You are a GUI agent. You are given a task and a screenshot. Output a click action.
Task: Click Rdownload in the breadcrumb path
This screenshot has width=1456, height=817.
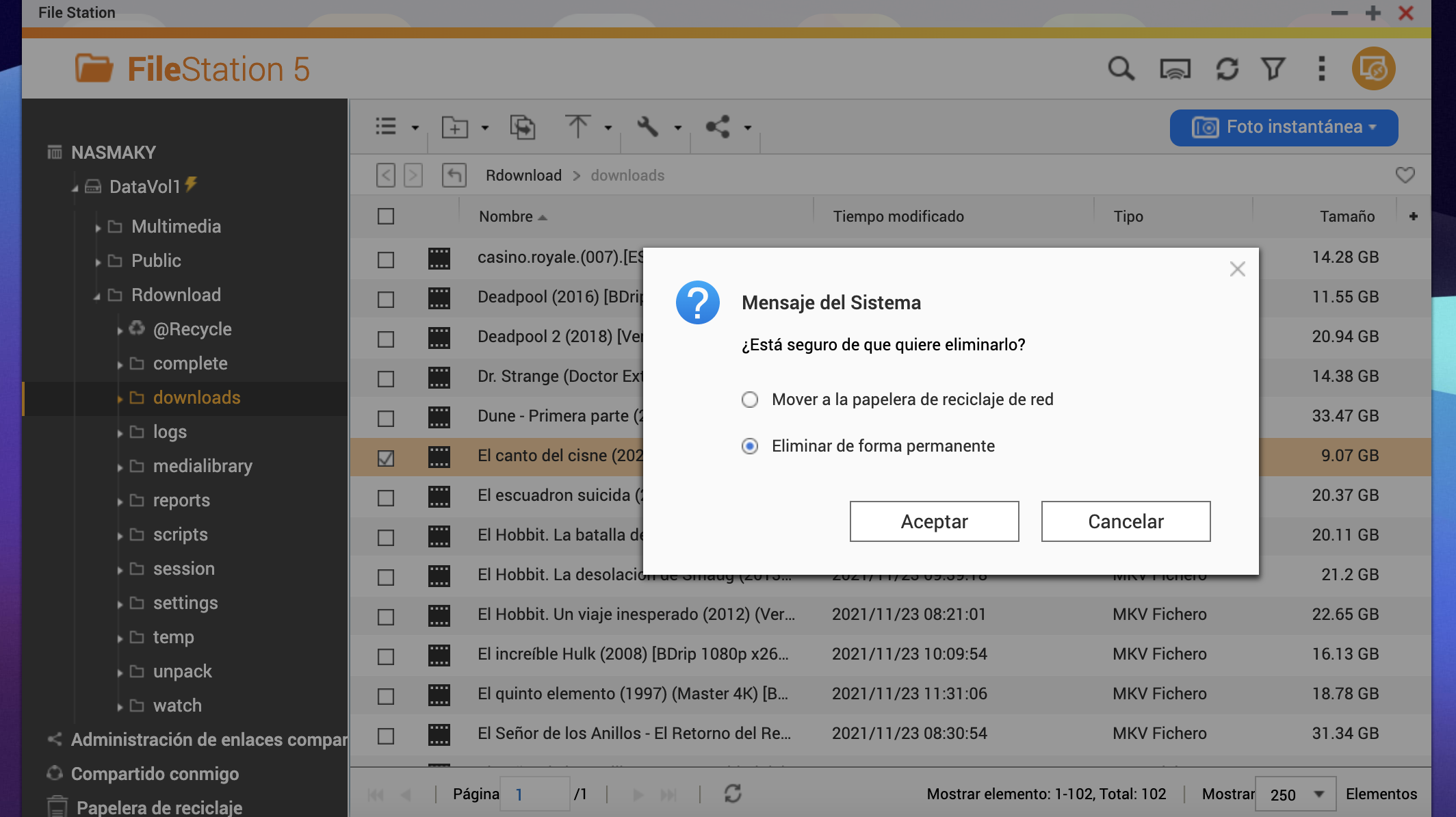click(523, 176)
